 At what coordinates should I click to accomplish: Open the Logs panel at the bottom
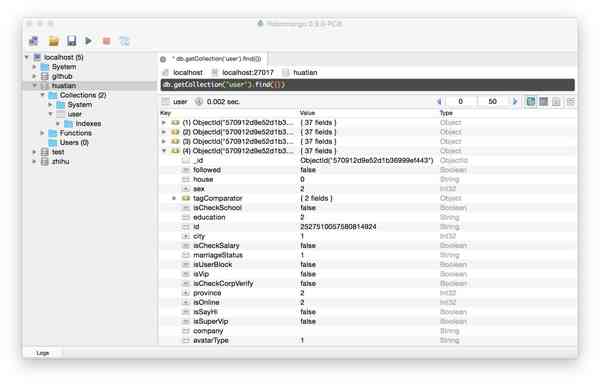(43, 353)
